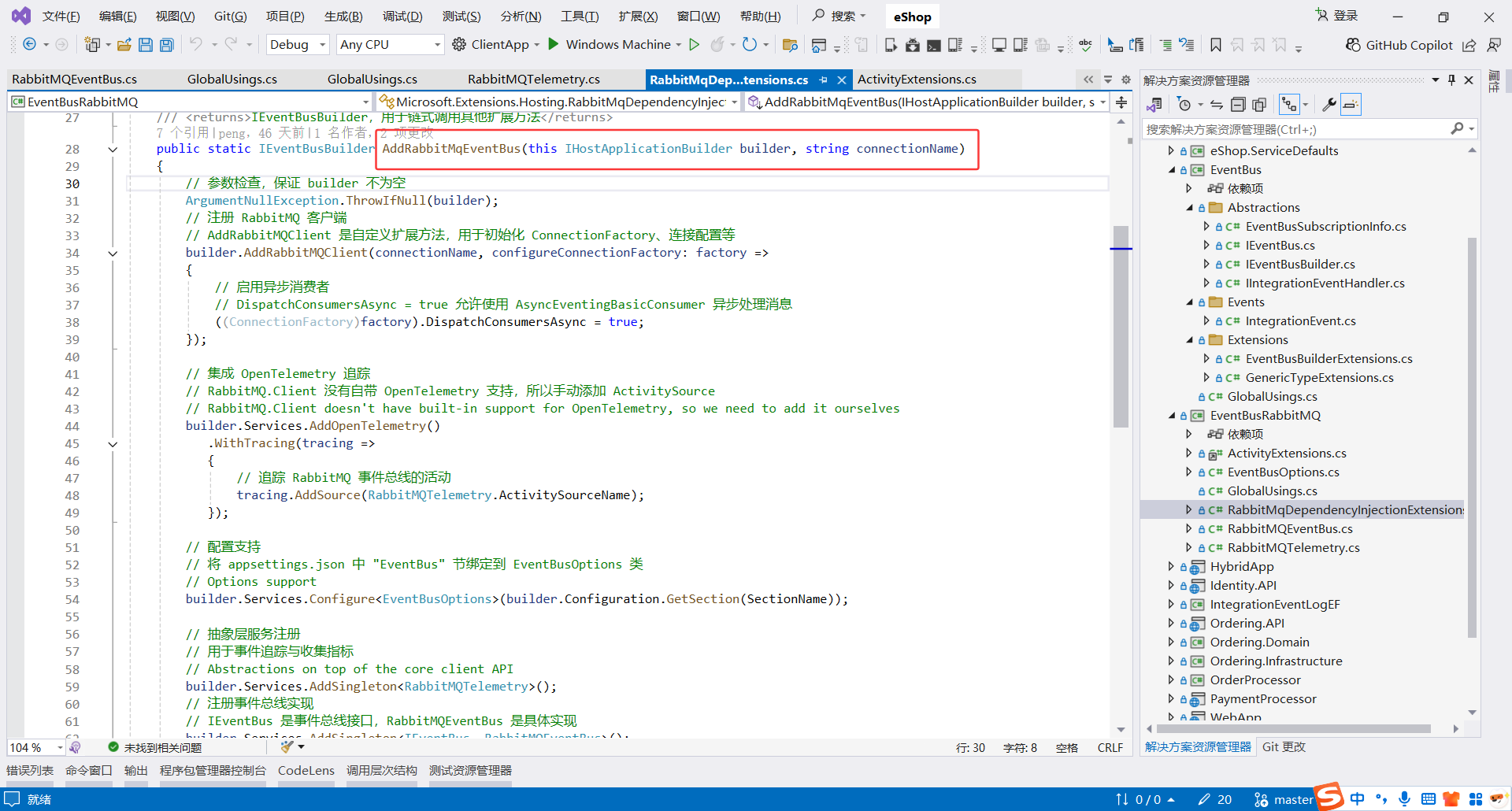Toggle code folding at line 34
Screen dimensions: 1512x811
[113, 253]
